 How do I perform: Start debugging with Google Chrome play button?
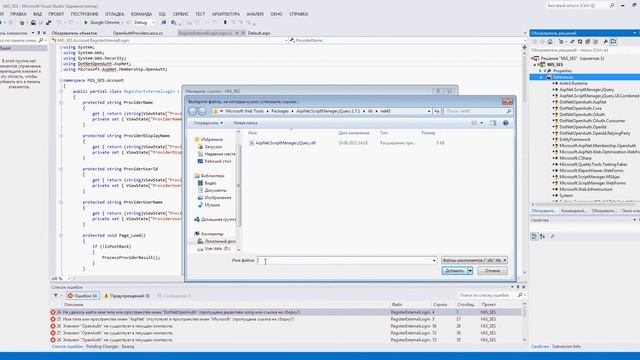pos(102,22)
